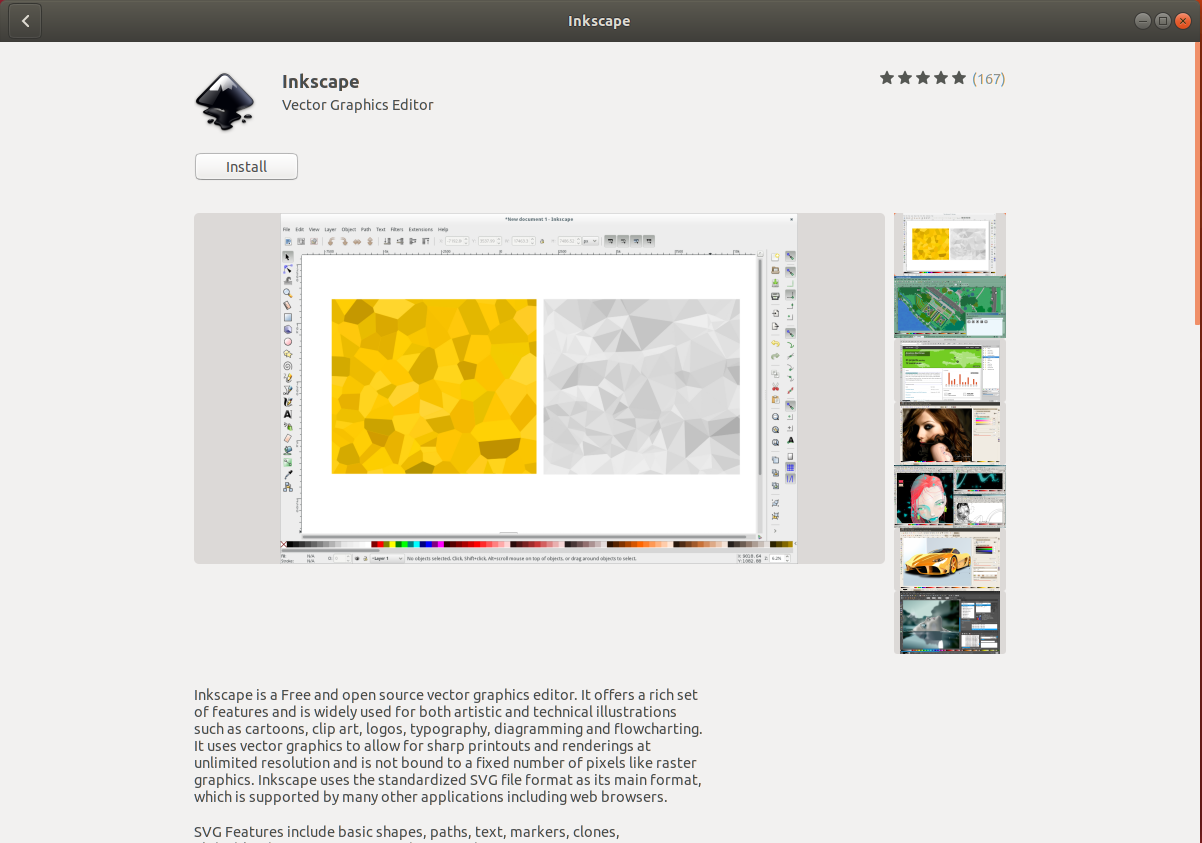Viewport: 1202px width, 843px height.
Task: Click the orange vertical scrollbar handle
Action: (x=1198, y=183)
